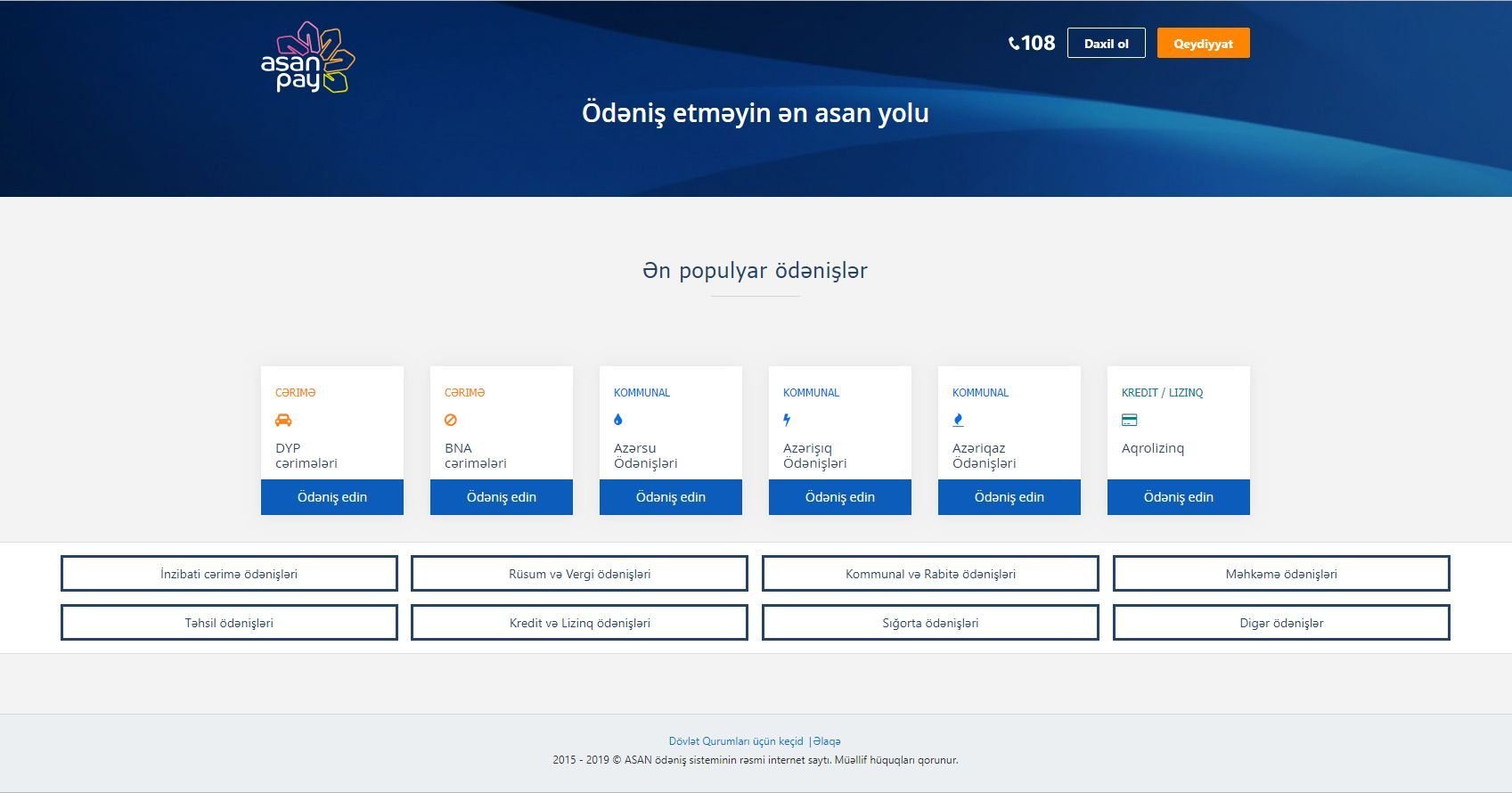Image resolution: width=1512 pixels, height=793 pixels.
Task: Click the flame icon on Azəriqaz card
Action: [x=958, y=420]
